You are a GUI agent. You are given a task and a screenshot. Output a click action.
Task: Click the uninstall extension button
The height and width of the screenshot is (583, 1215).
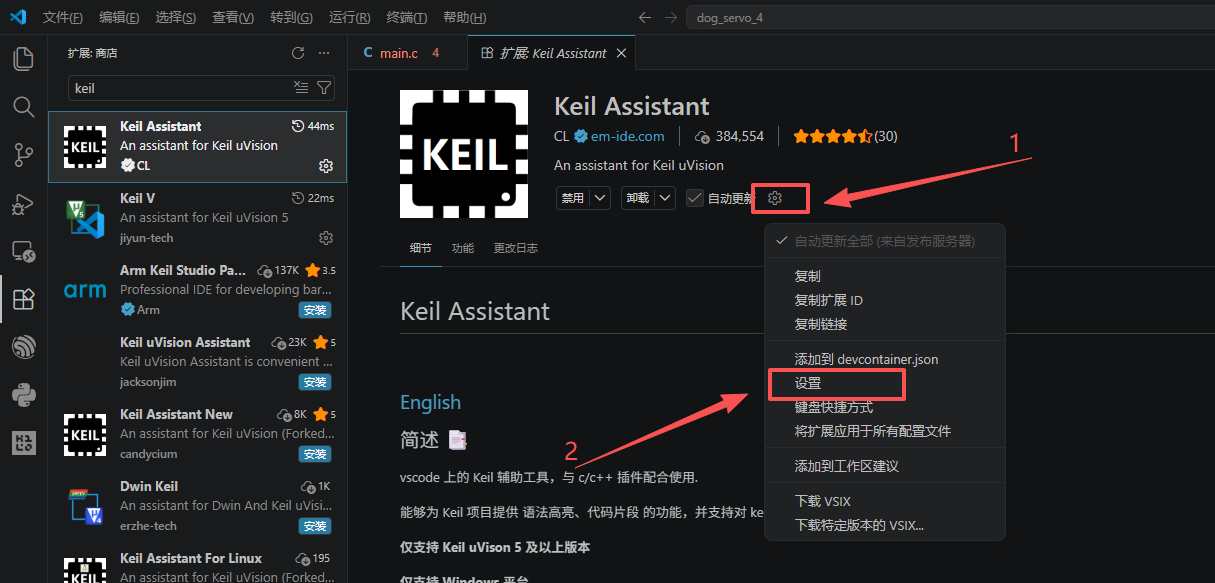tap(638, 198)
